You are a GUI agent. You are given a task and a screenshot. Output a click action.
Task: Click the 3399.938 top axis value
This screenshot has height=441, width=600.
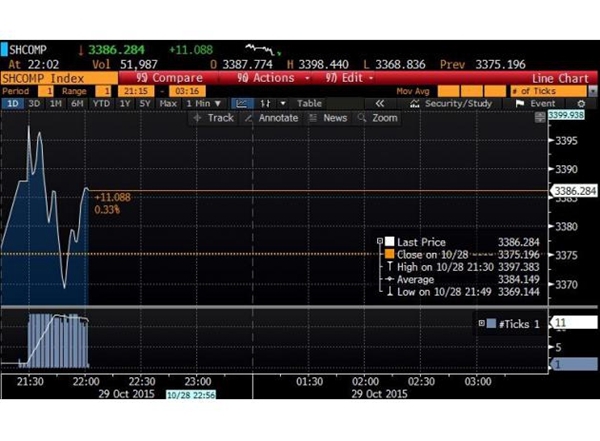click(566, 115)
